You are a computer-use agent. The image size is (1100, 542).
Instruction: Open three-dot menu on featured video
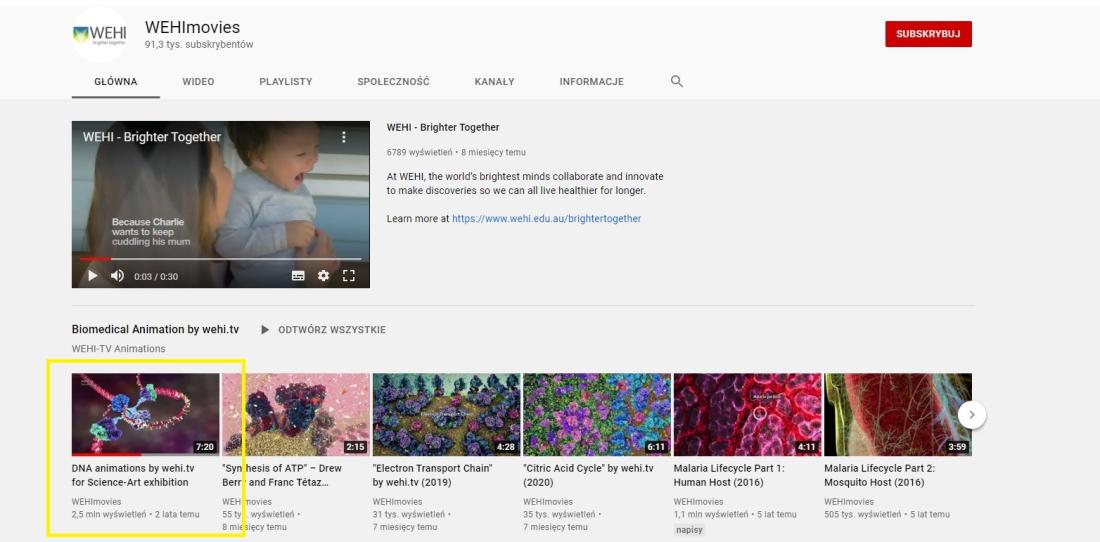344,137
